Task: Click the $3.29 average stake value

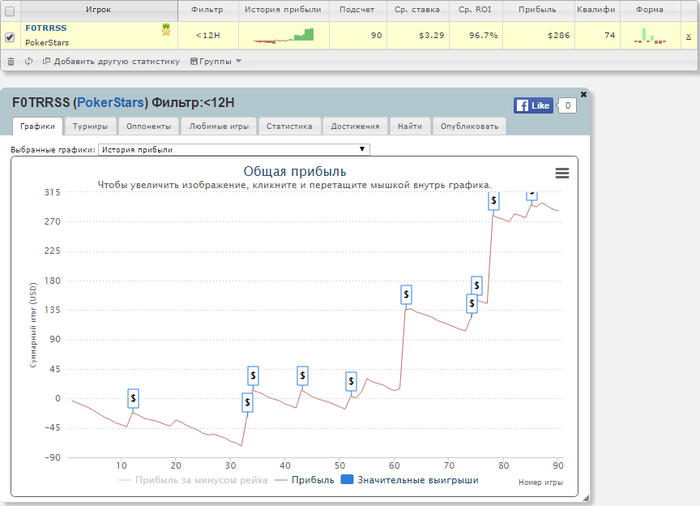Action: pyautogui.click(x=431, y=35)
